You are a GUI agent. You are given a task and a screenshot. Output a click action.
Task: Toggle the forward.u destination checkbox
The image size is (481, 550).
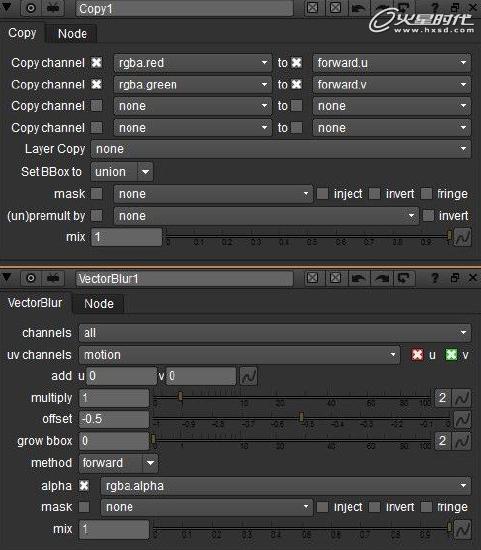(297, 63)
